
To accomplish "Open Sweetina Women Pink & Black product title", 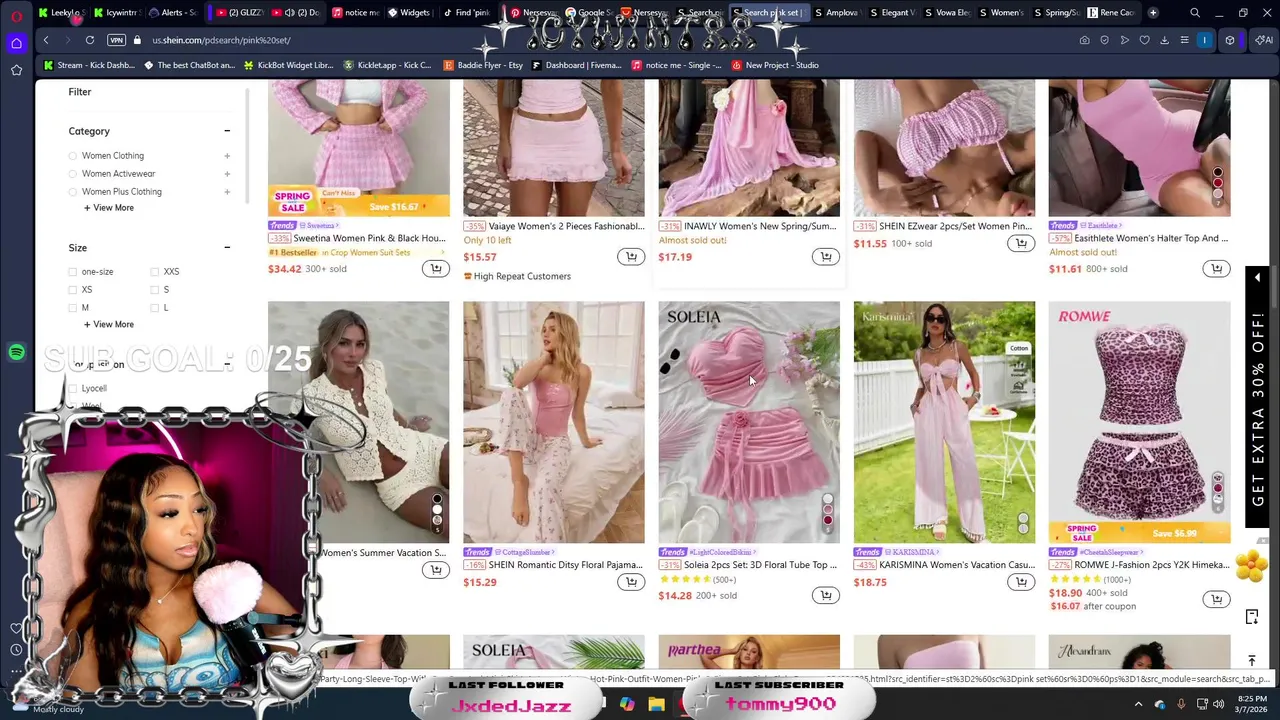I will pyautogui.click(x=370, y=238).
